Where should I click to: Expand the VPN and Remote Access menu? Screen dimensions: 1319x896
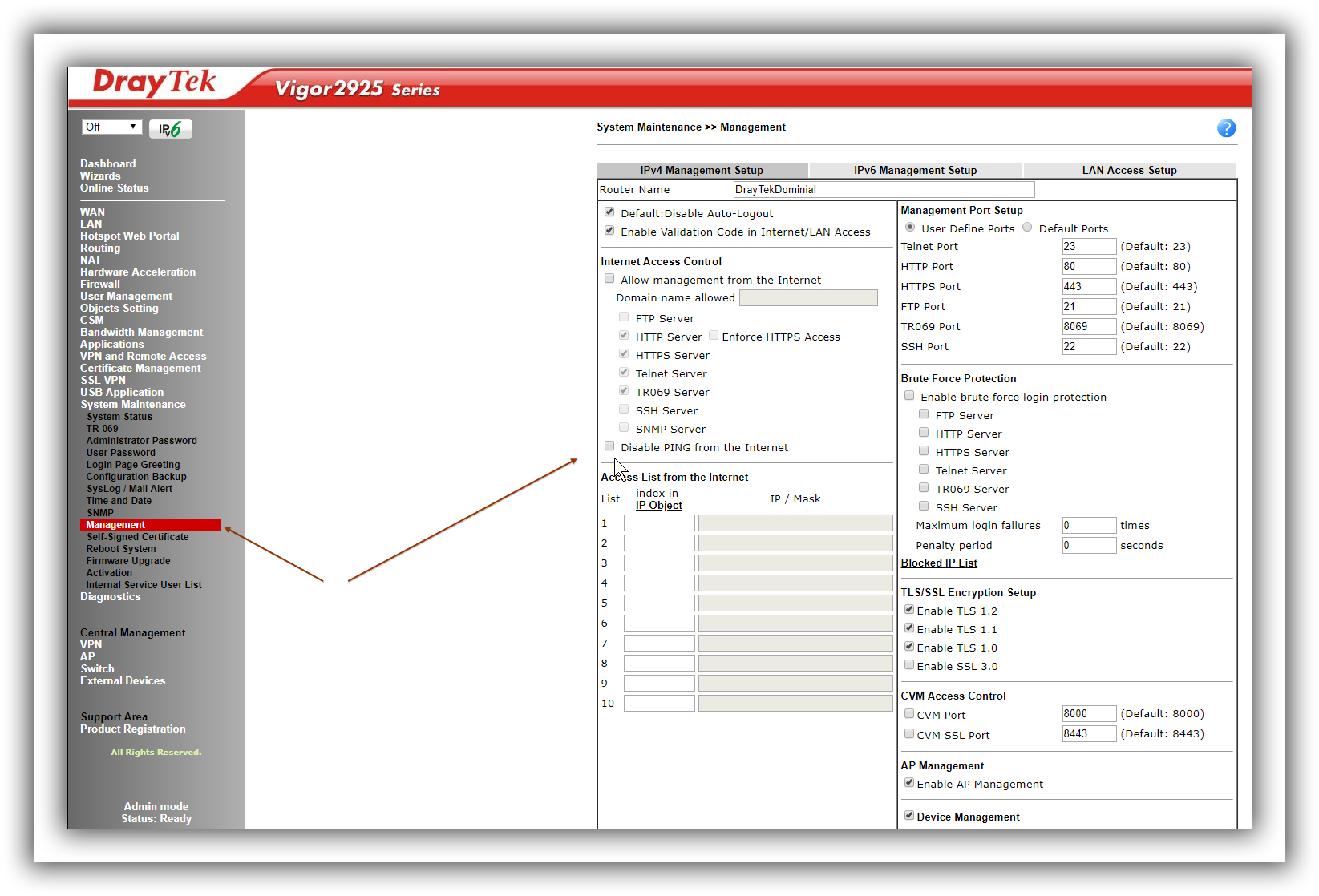(143, 357)
